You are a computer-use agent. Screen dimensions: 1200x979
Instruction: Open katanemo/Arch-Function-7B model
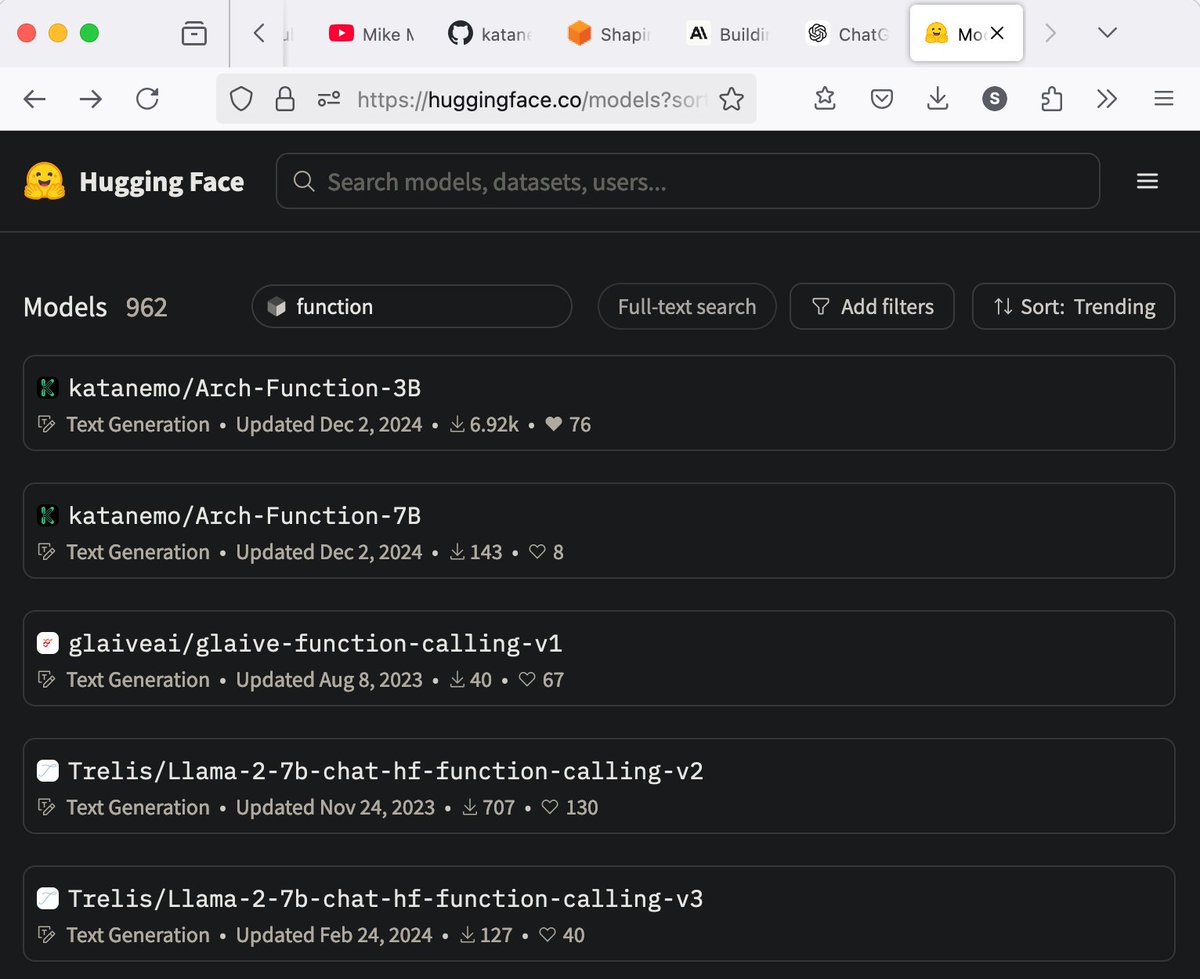click(599, 531)
